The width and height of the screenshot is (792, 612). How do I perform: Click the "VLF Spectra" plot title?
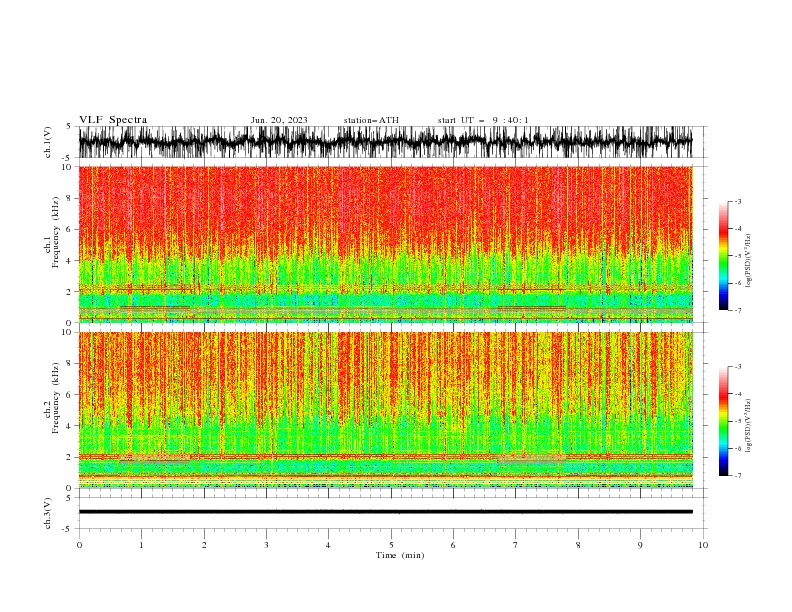[113, 120]
